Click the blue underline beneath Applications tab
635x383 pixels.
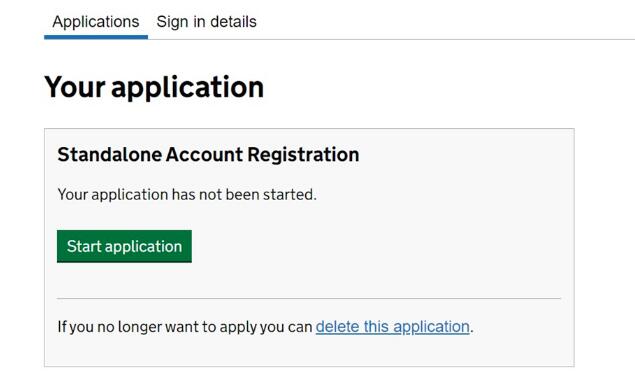[96, 37]
